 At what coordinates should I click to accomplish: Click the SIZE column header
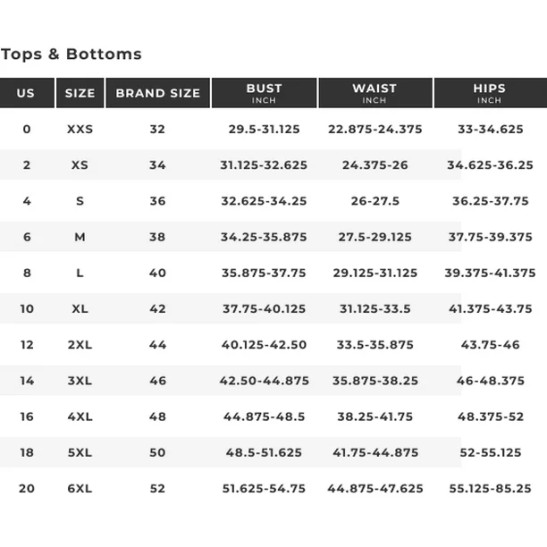coord(80,93)
